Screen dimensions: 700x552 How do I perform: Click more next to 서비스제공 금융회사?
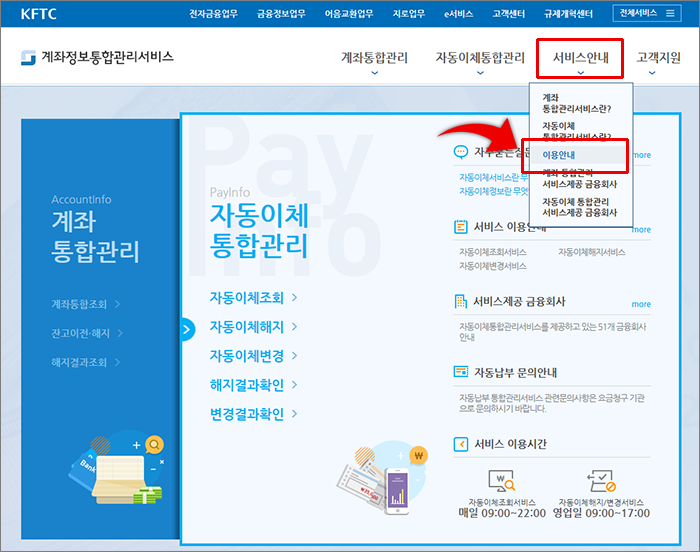(641, 304)
